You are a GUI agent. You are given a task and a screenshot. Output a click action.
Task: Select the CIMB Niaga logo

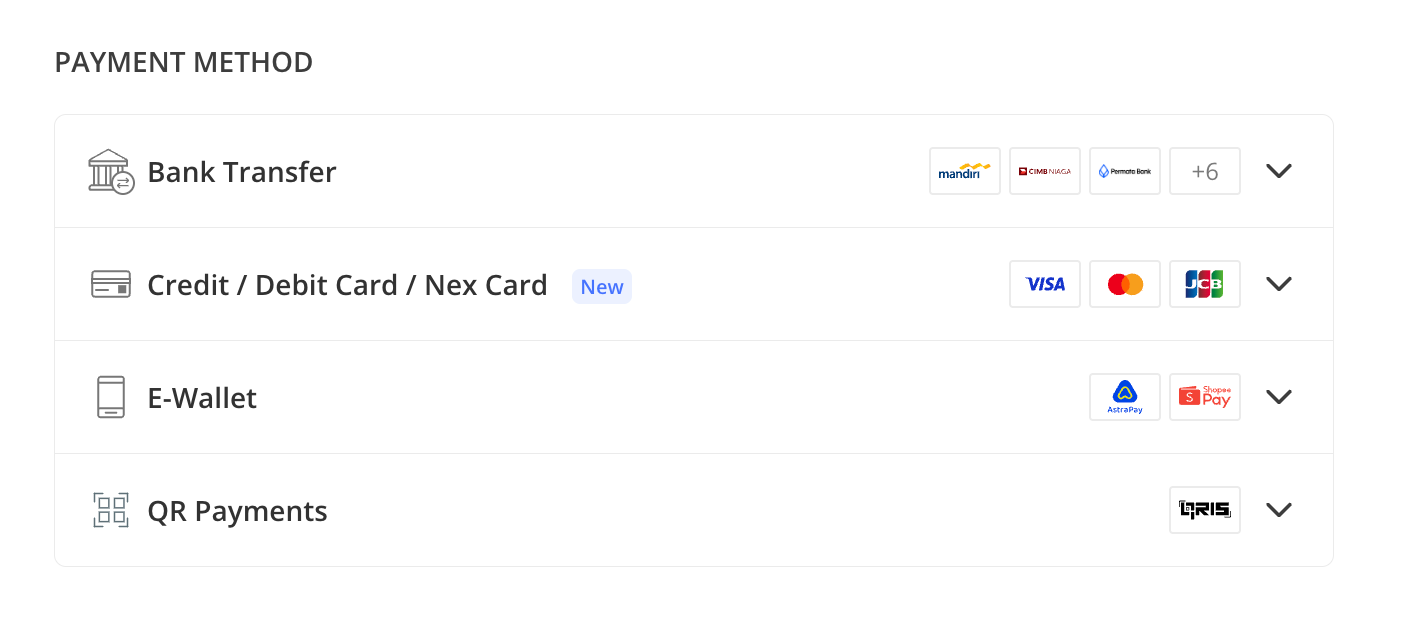[1044, 171]
